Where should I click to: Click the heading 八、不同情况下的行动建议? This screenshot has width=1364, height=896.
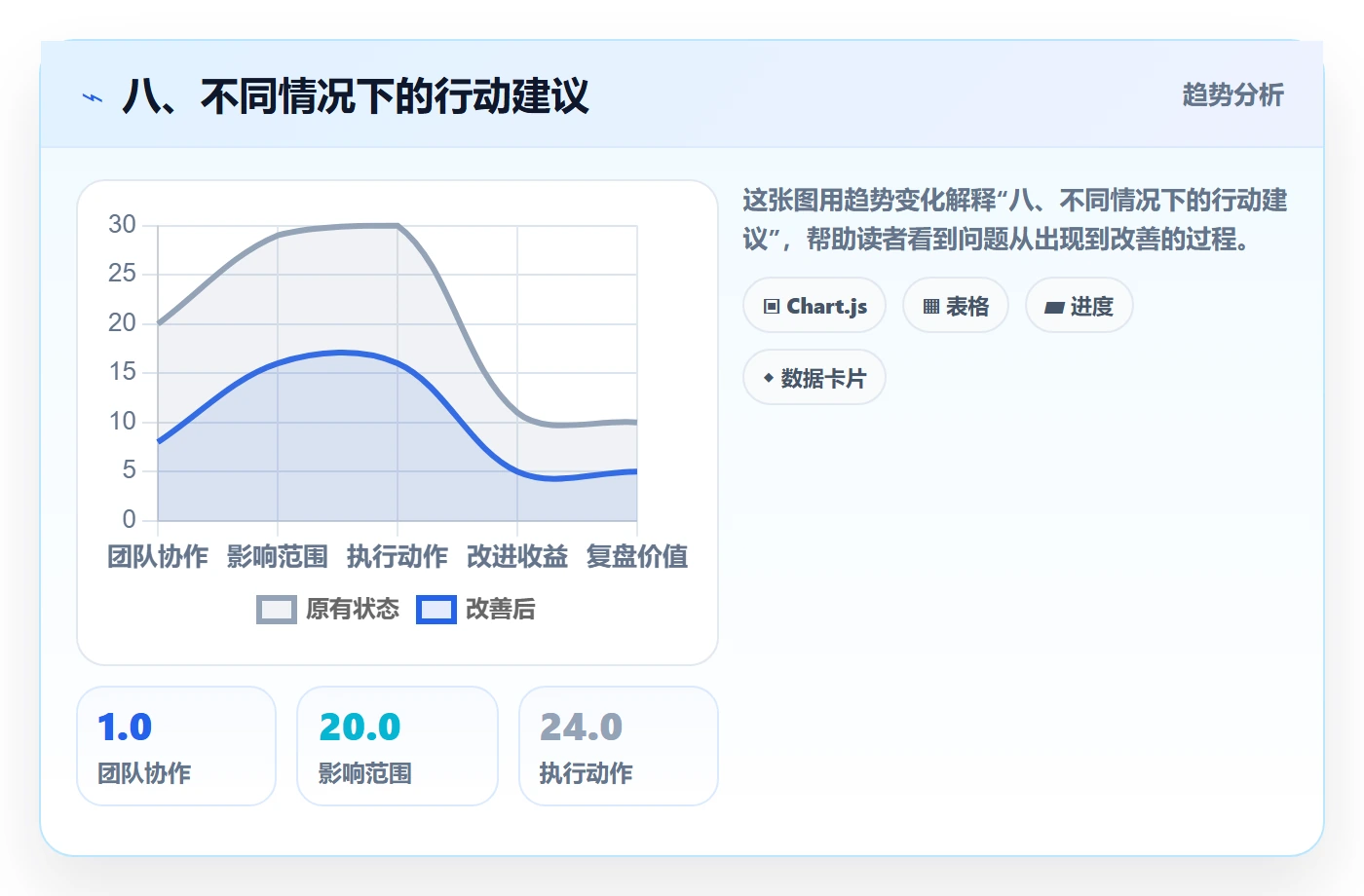[356, 96]
